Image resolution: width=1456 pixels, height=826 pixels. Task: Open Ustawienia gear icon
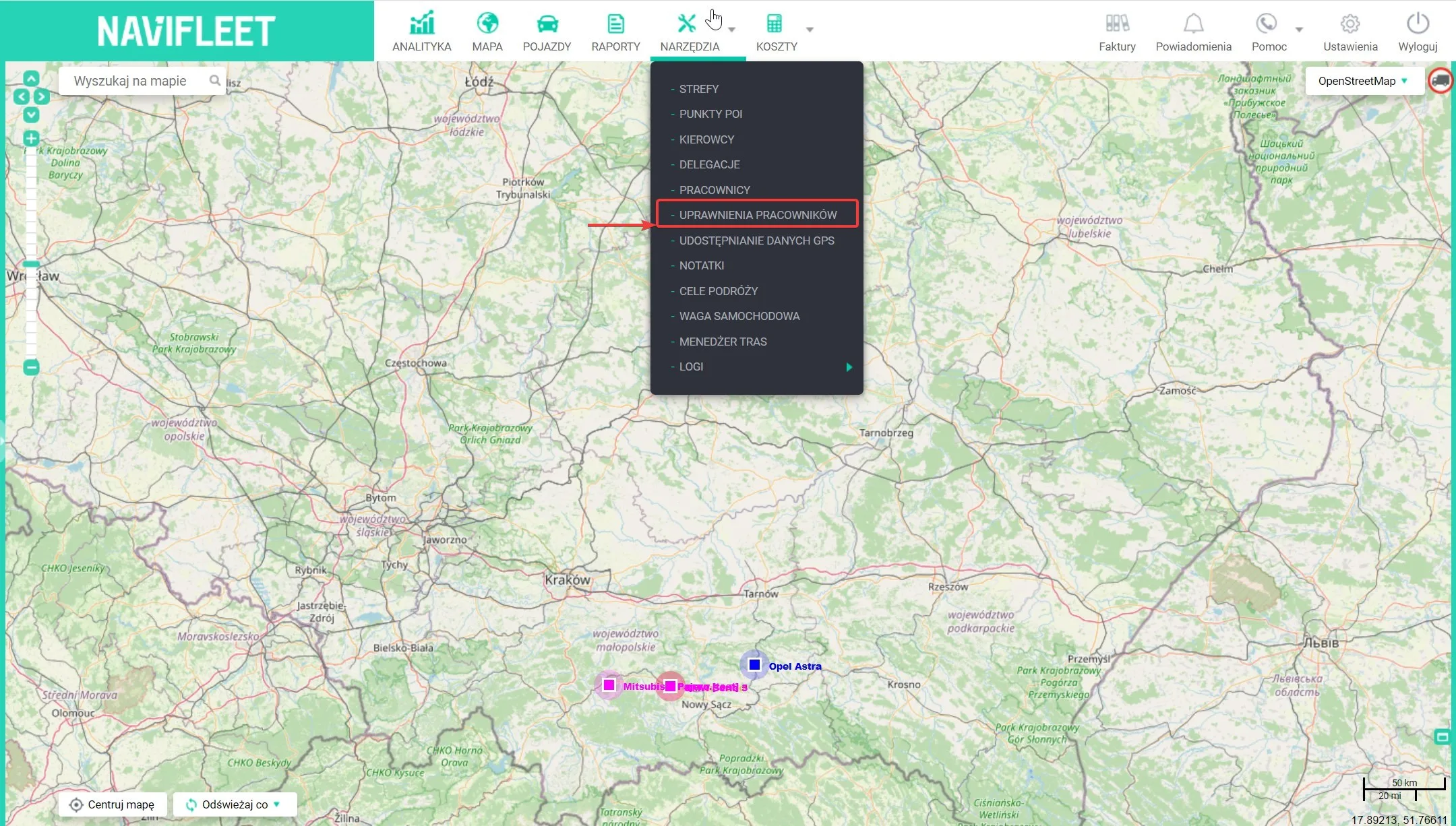coord(1350,24)
